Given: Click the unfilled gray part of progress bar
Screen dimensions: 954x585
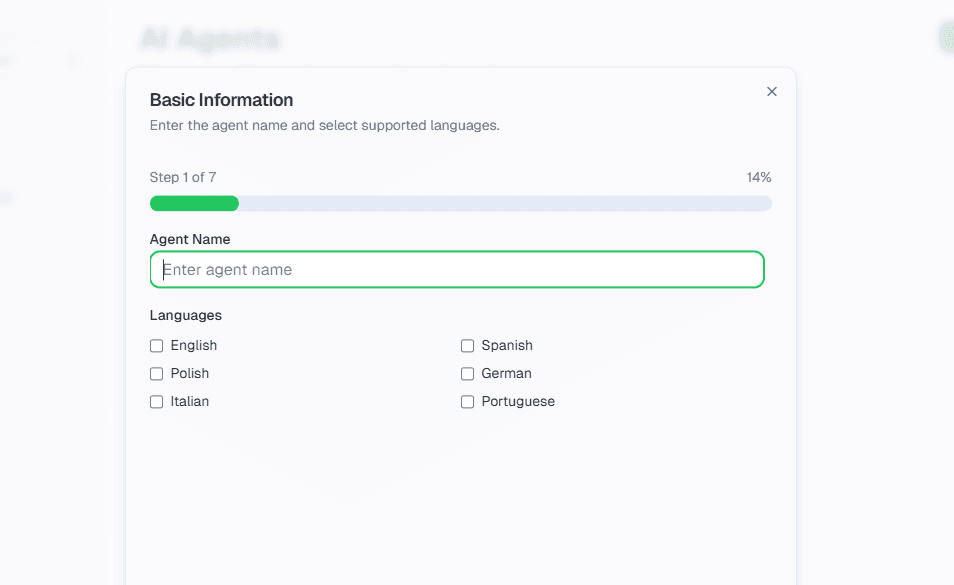Looking at the screenshot, I should (x=505, y=204).
